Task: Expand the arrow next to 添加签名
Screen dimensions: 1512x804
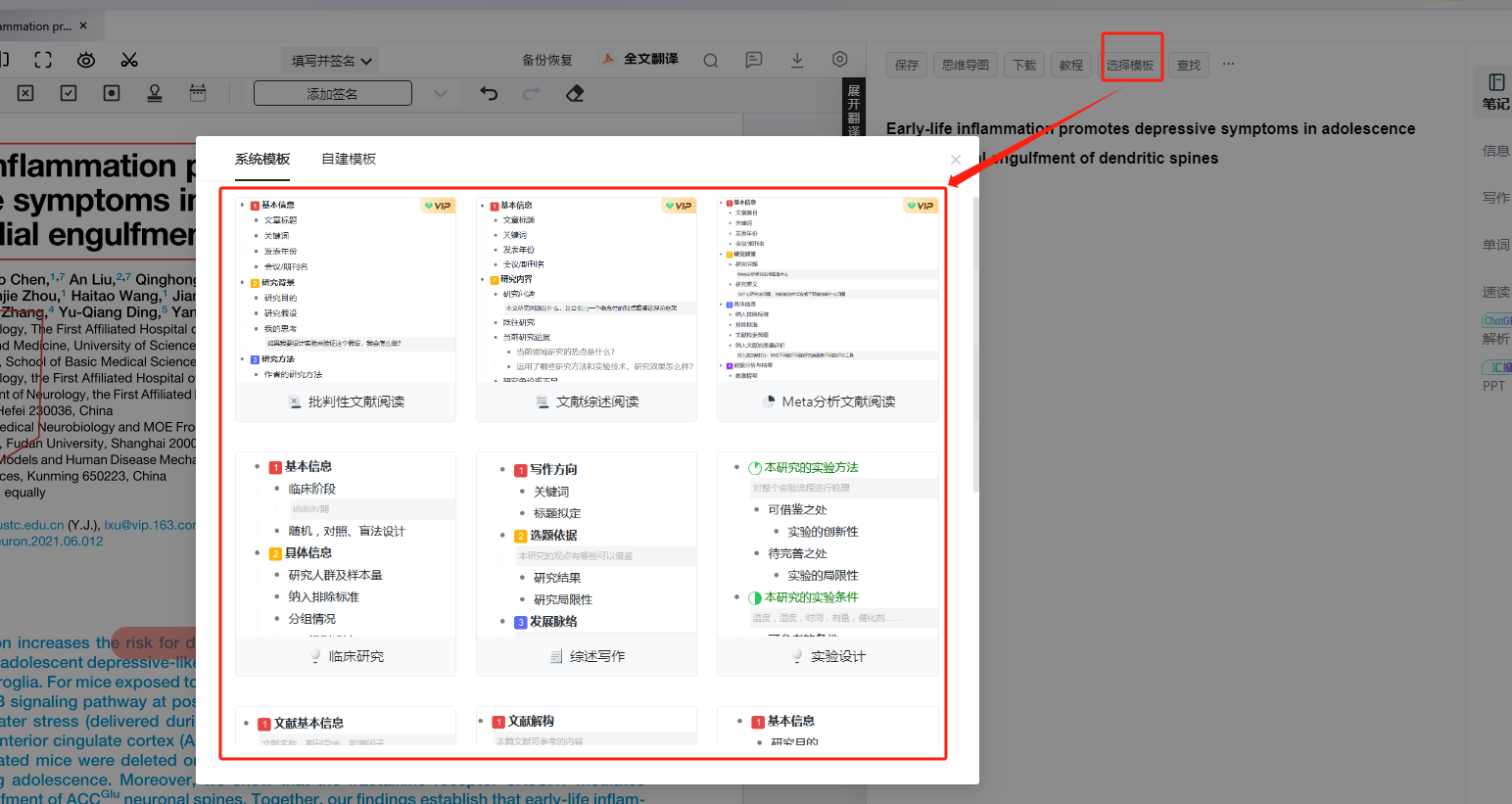Action: point(441,94)
